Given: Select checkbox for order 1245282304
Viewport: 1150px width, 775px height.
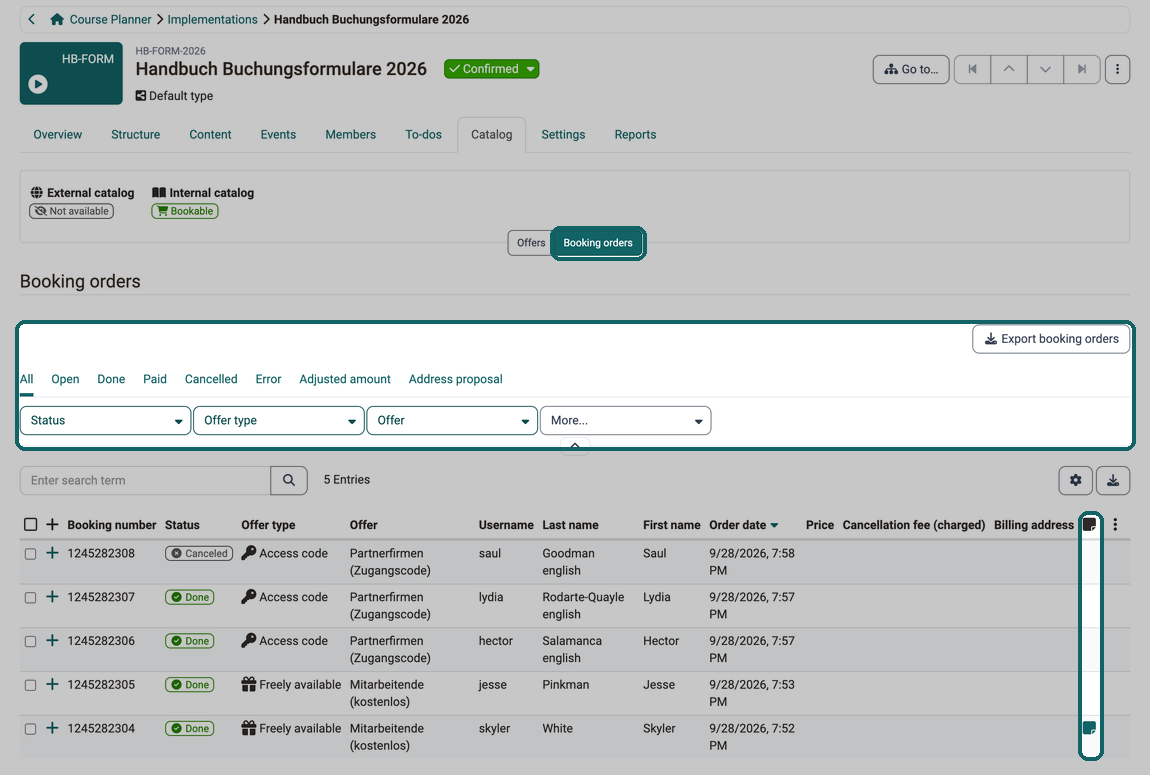Looking at the screenshot, I should click(30, 729).
